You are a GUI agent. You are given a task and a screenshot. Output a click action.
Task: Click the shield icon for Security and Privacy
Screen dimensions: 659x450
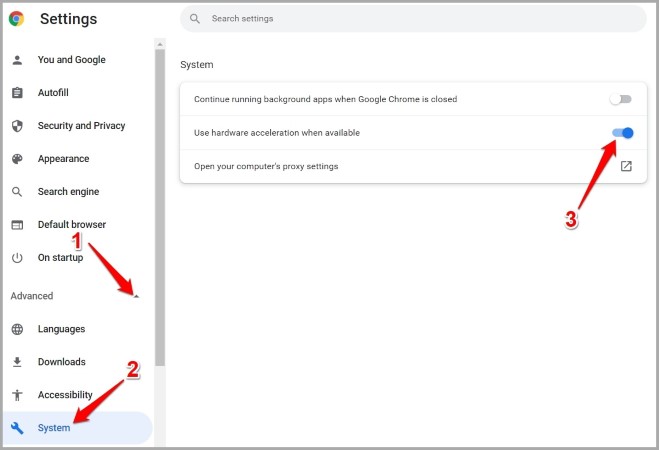click(17, 126)
